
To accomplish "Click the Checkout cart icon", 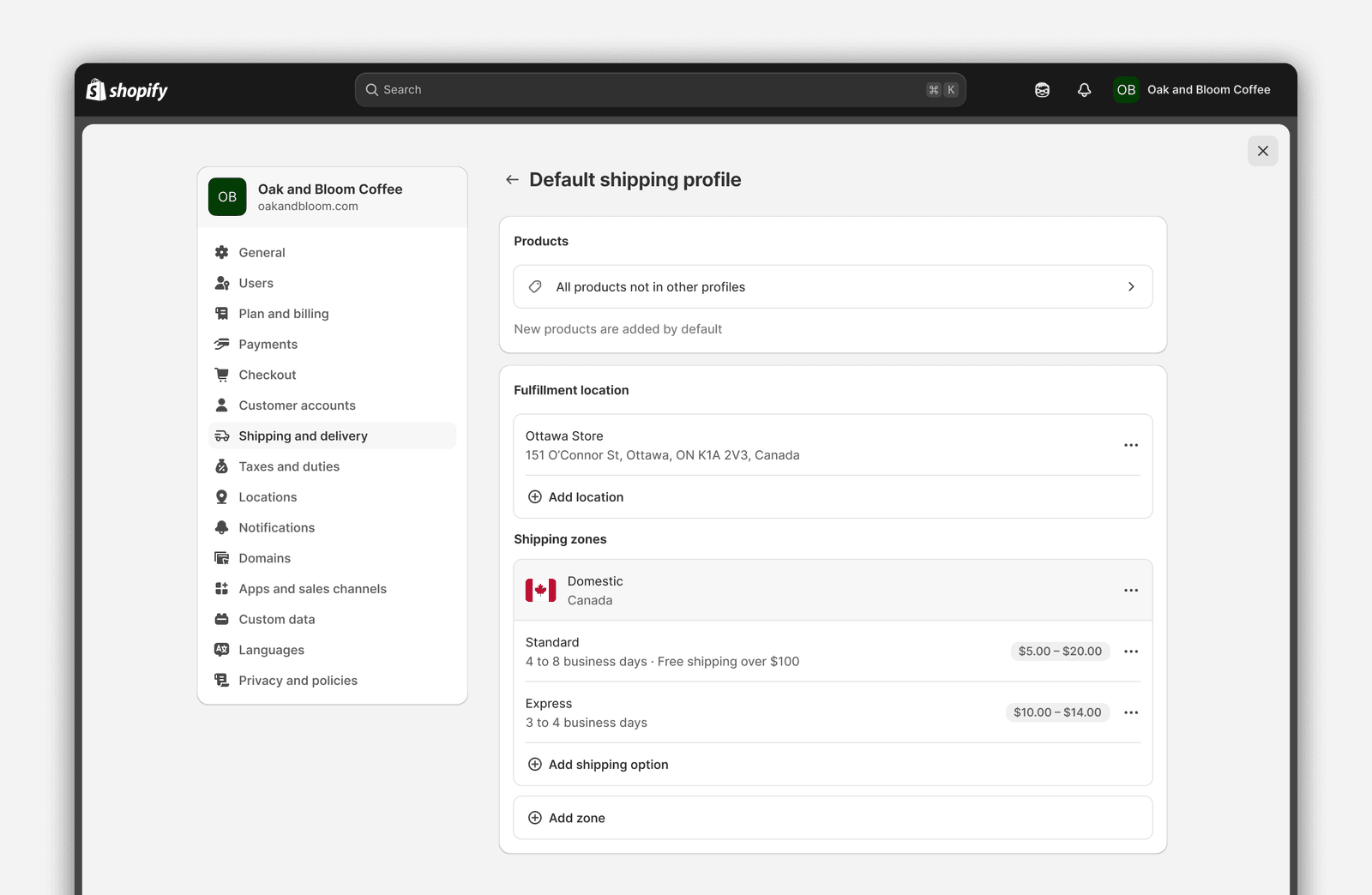I will tap(221, 375).
